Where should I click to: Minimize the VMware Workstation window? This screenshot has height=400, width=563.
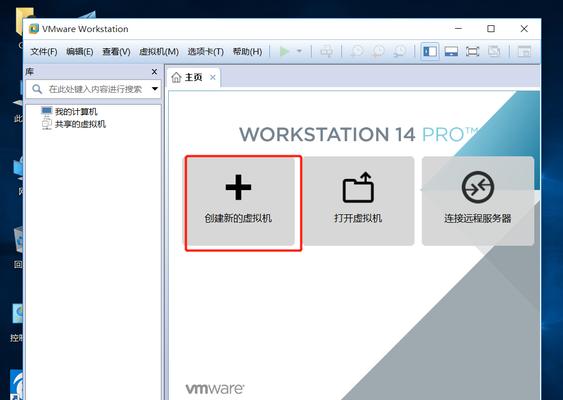tap(459, 28)
